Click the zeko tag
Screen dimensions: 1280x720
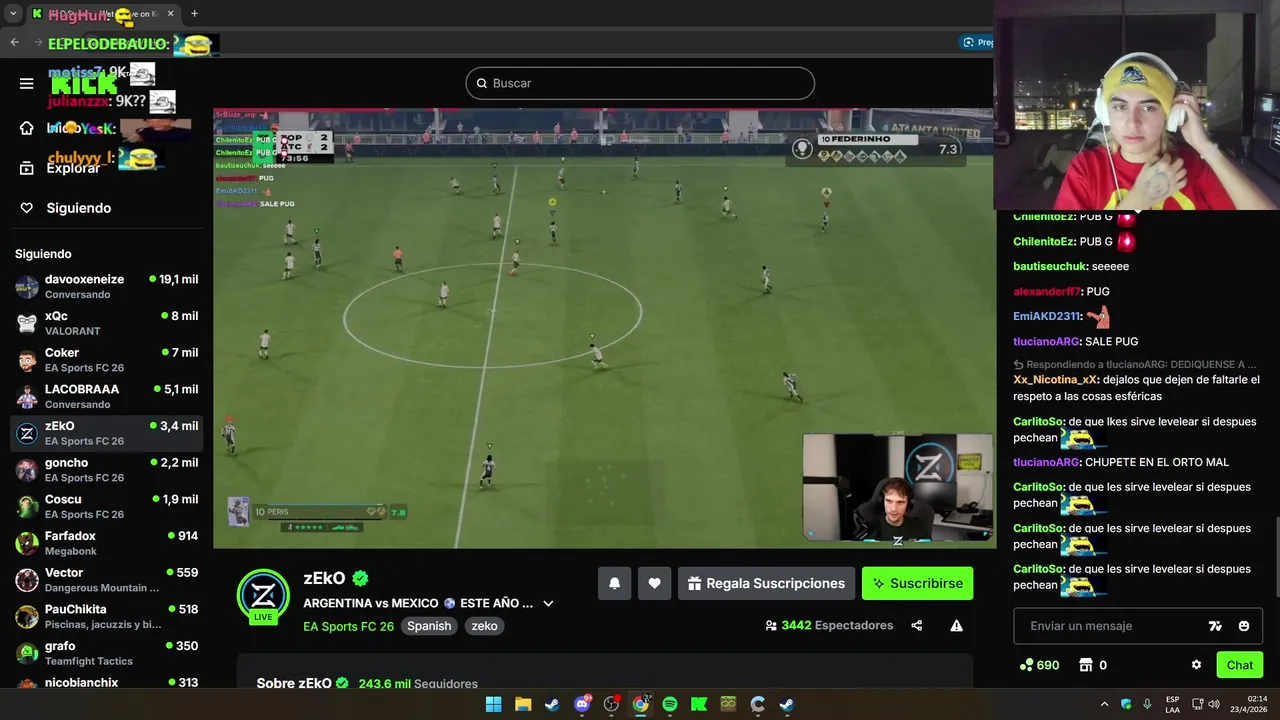484,626
